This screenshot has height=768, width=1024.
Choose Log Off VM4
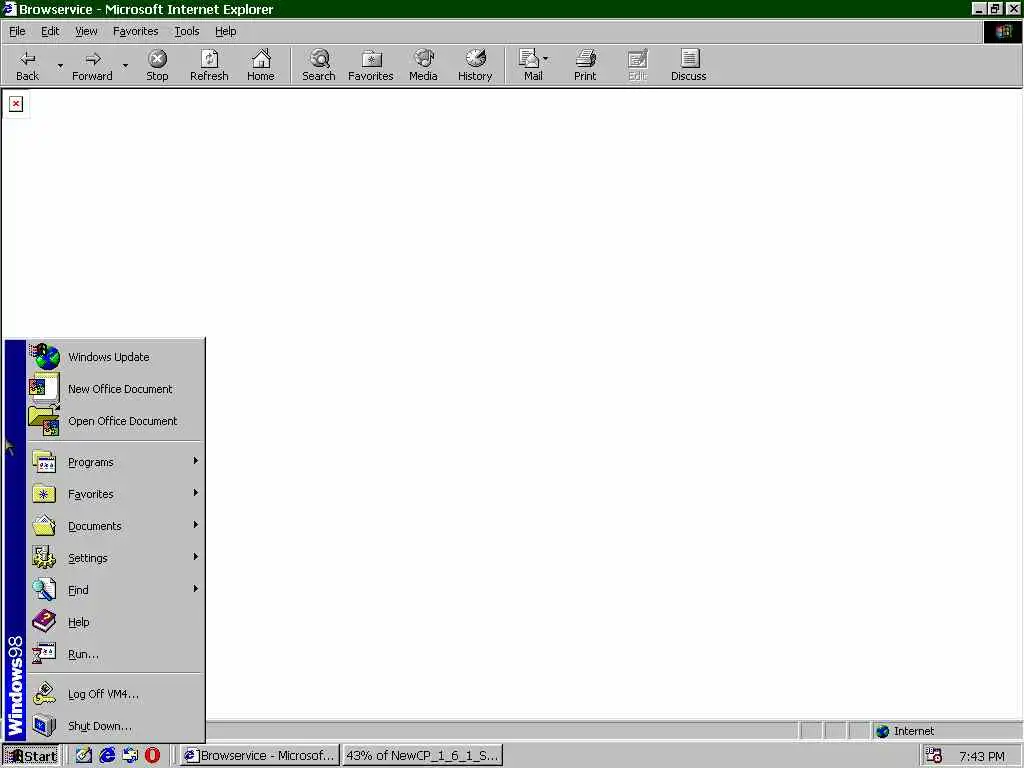(x=115, y=694)
